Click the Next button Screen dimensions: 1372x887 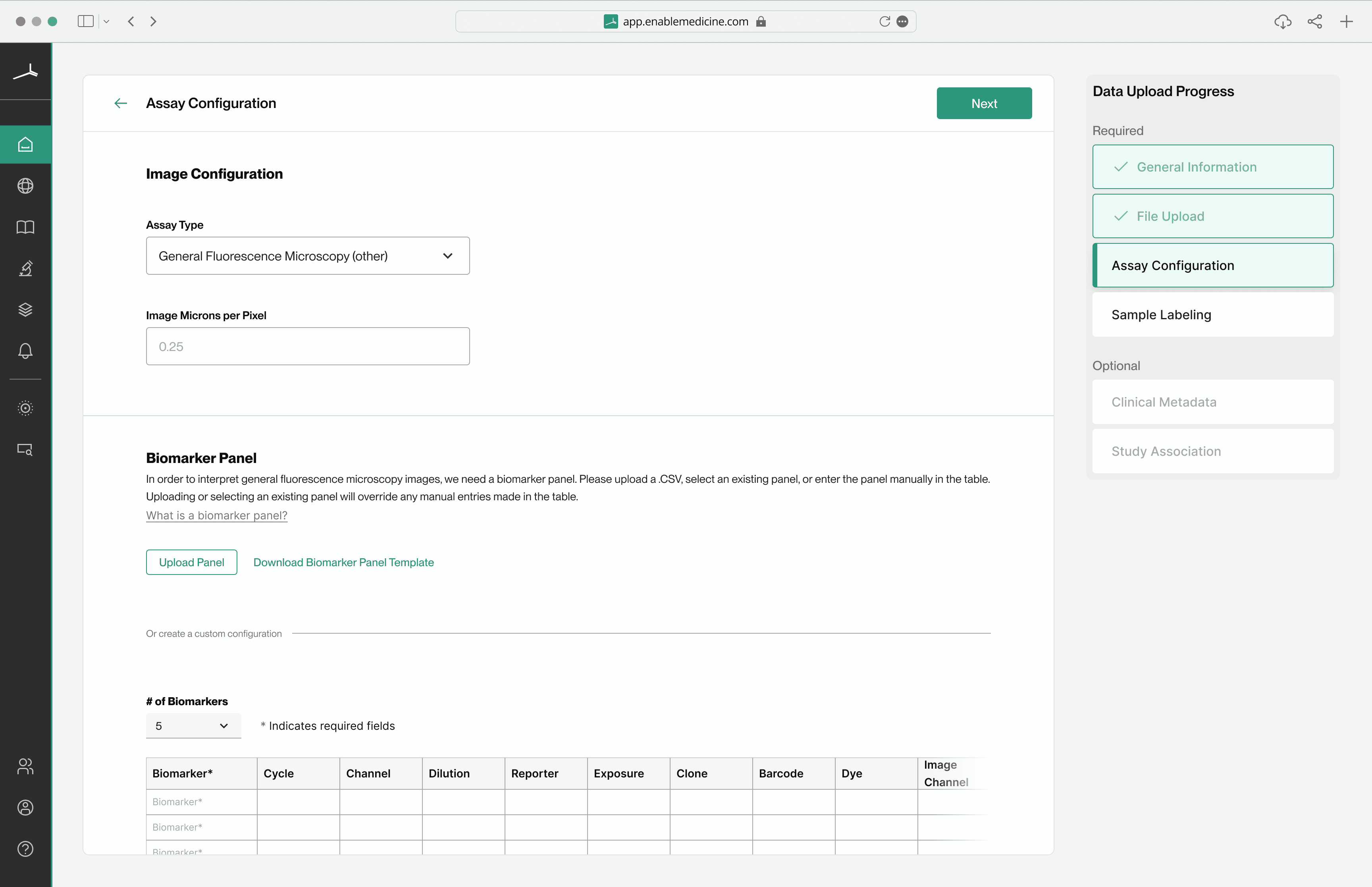984,103
